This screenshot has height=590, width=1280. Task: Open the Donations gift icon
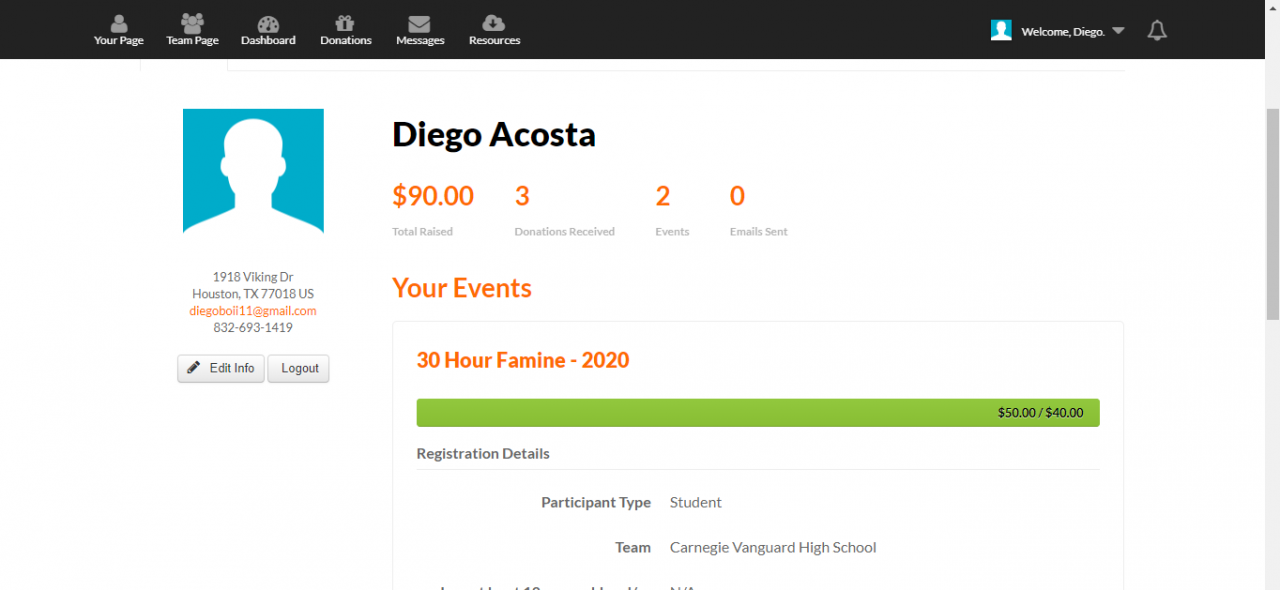[x=345, y=24]
